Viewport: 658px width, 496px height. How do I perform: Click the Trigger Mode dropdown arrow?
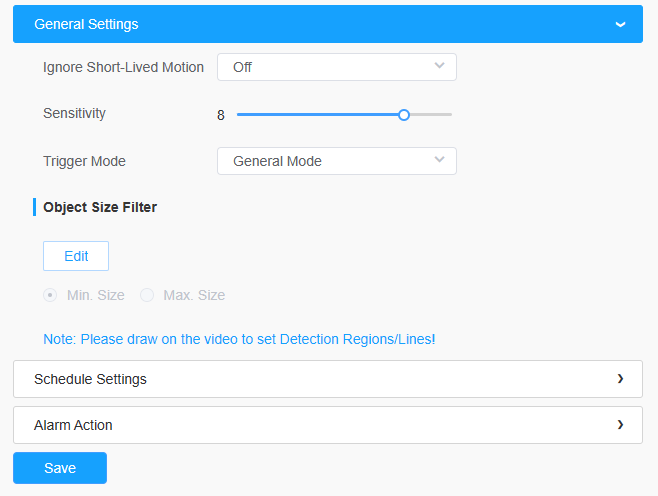point(439,160)
